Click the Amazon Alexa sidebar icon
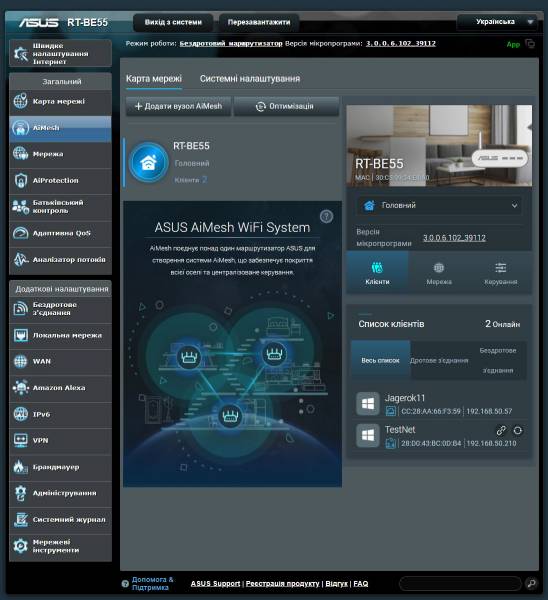This screenshot has height=600, width=548. coord(21,388)
